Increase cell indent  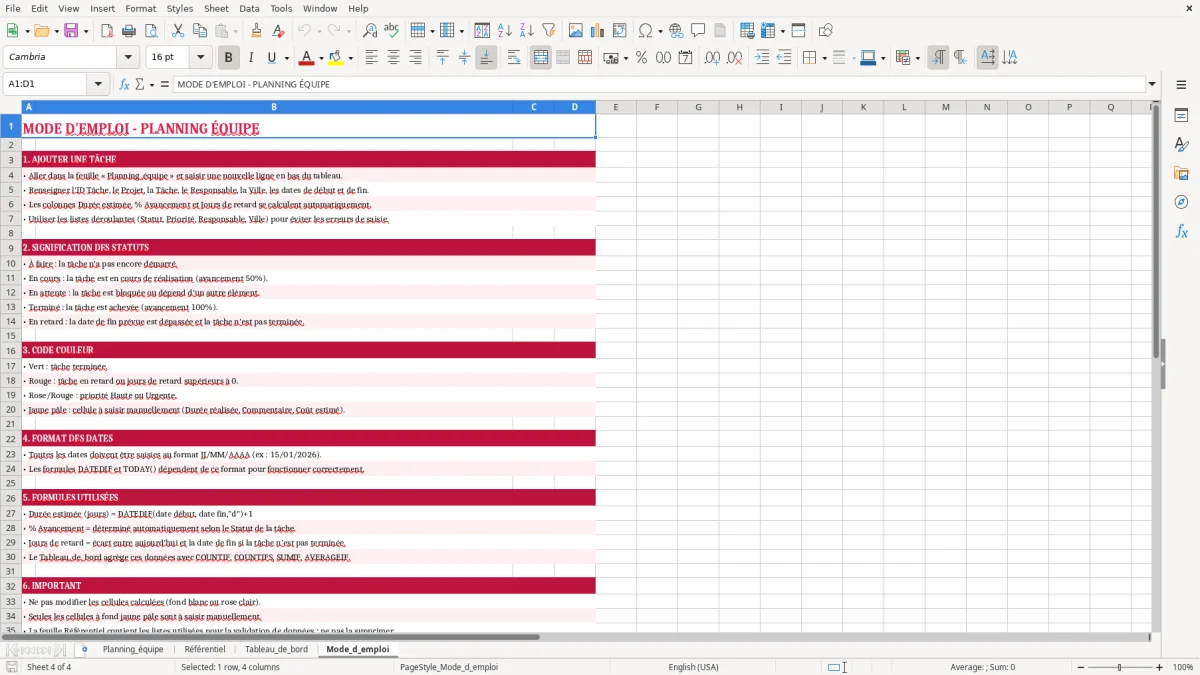coord(761,58)
